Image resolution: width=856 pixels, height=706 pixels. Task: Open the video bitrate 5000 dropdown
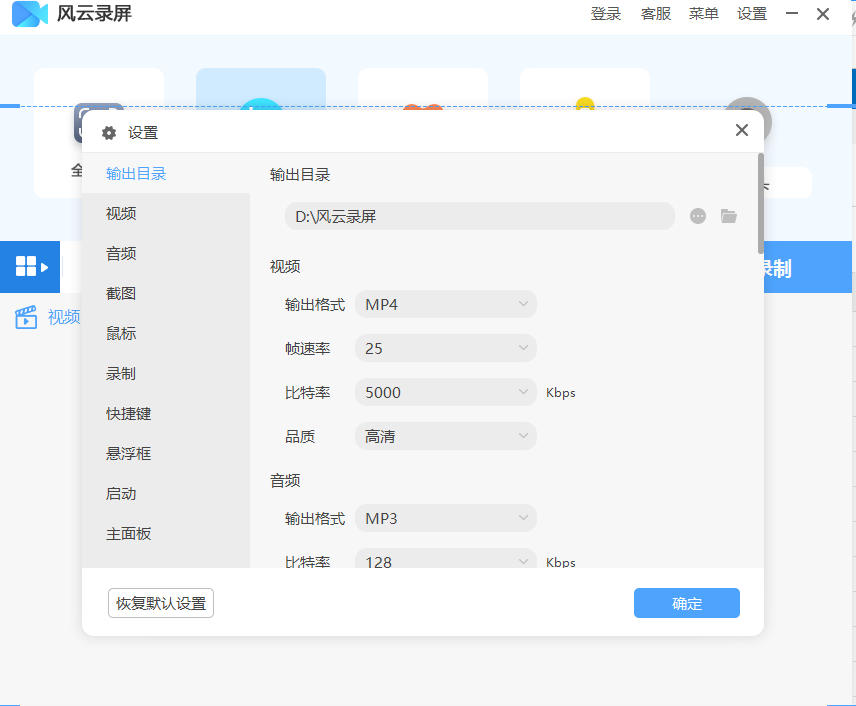(x=445, y=392)
